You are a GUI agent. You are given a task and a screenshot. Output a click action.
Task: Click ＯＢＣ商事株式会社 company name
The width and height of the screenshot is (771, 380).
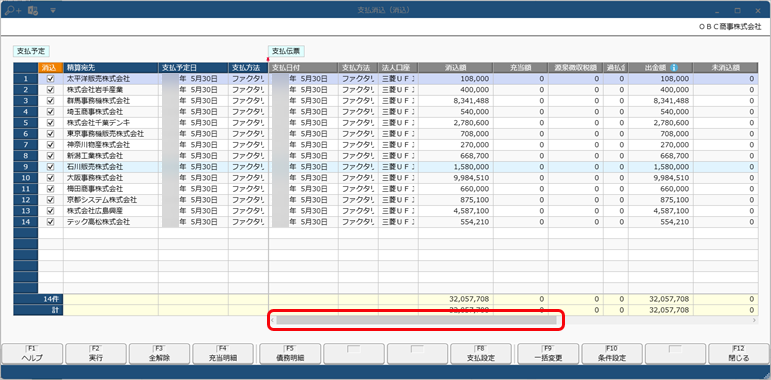point(730,28)
